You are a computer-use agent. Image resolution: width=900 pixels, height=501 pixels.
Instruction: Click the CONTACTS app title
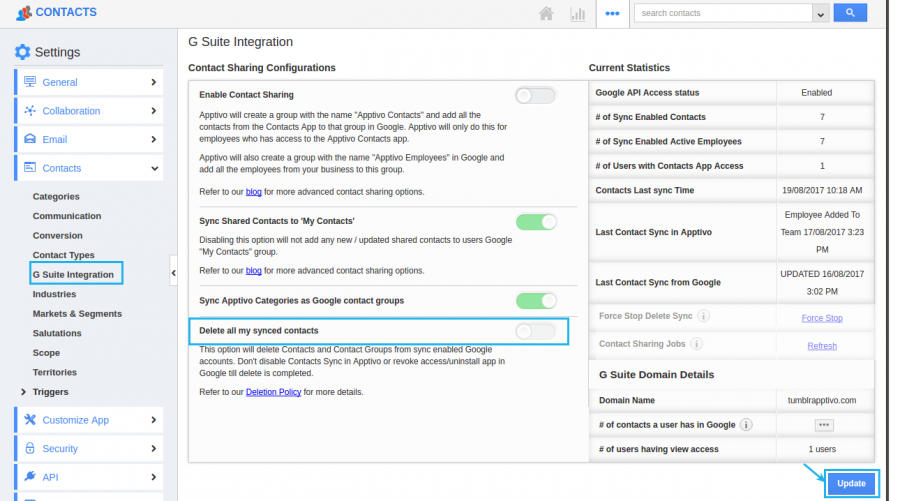pos(66,12)
